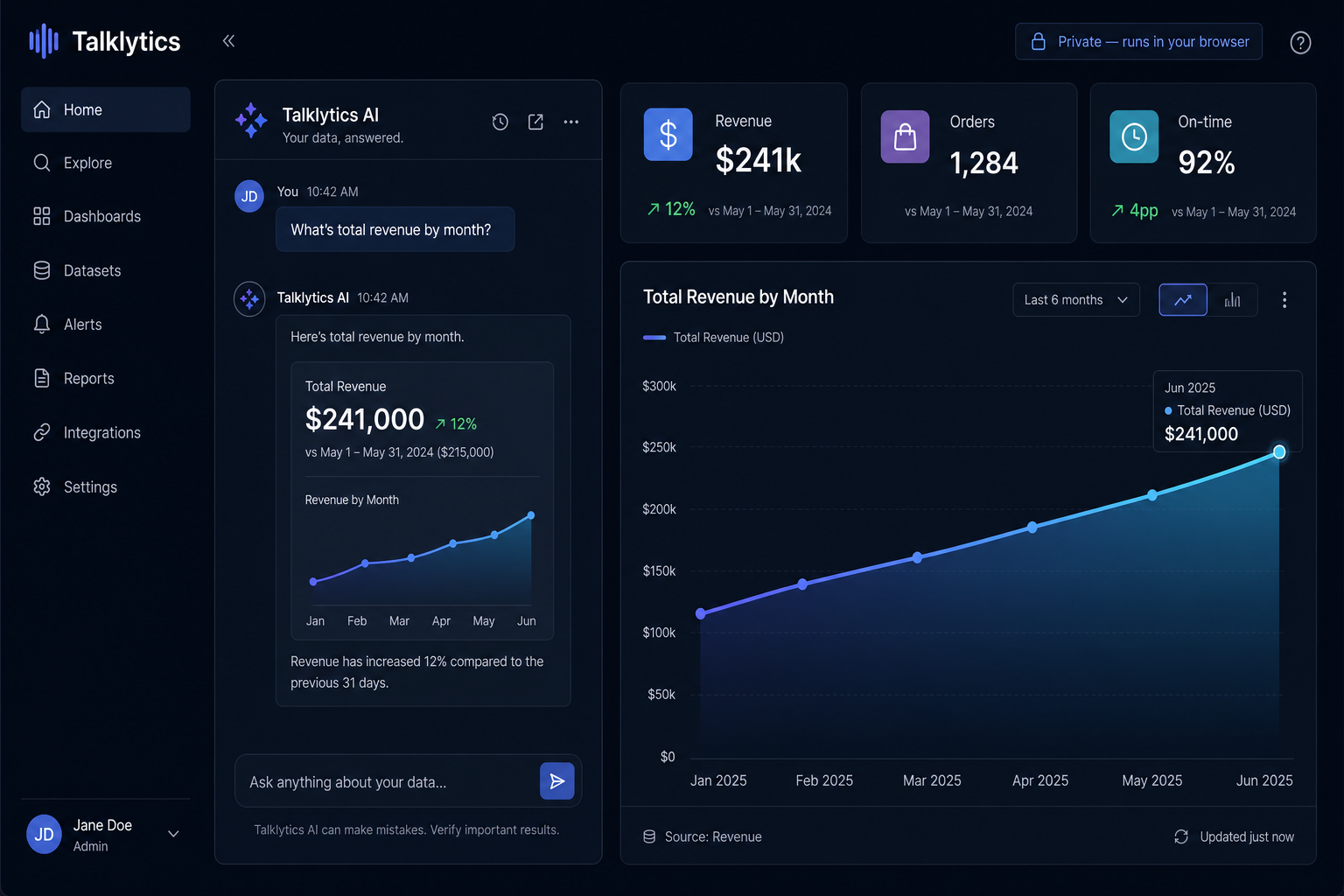Click the 4pp on-time change indicator

1135,211
